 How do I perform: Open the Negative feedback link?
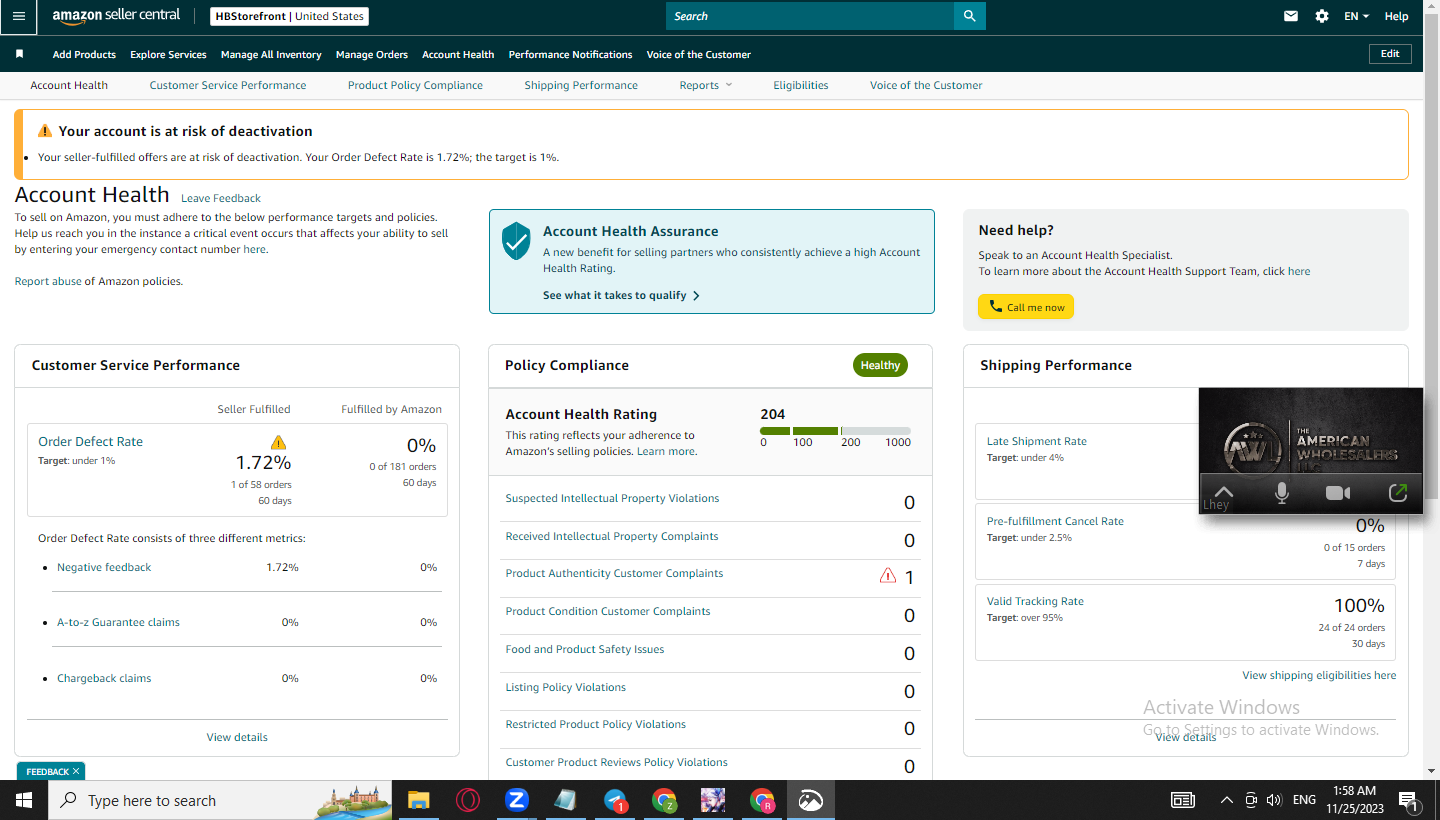point(104,567)
